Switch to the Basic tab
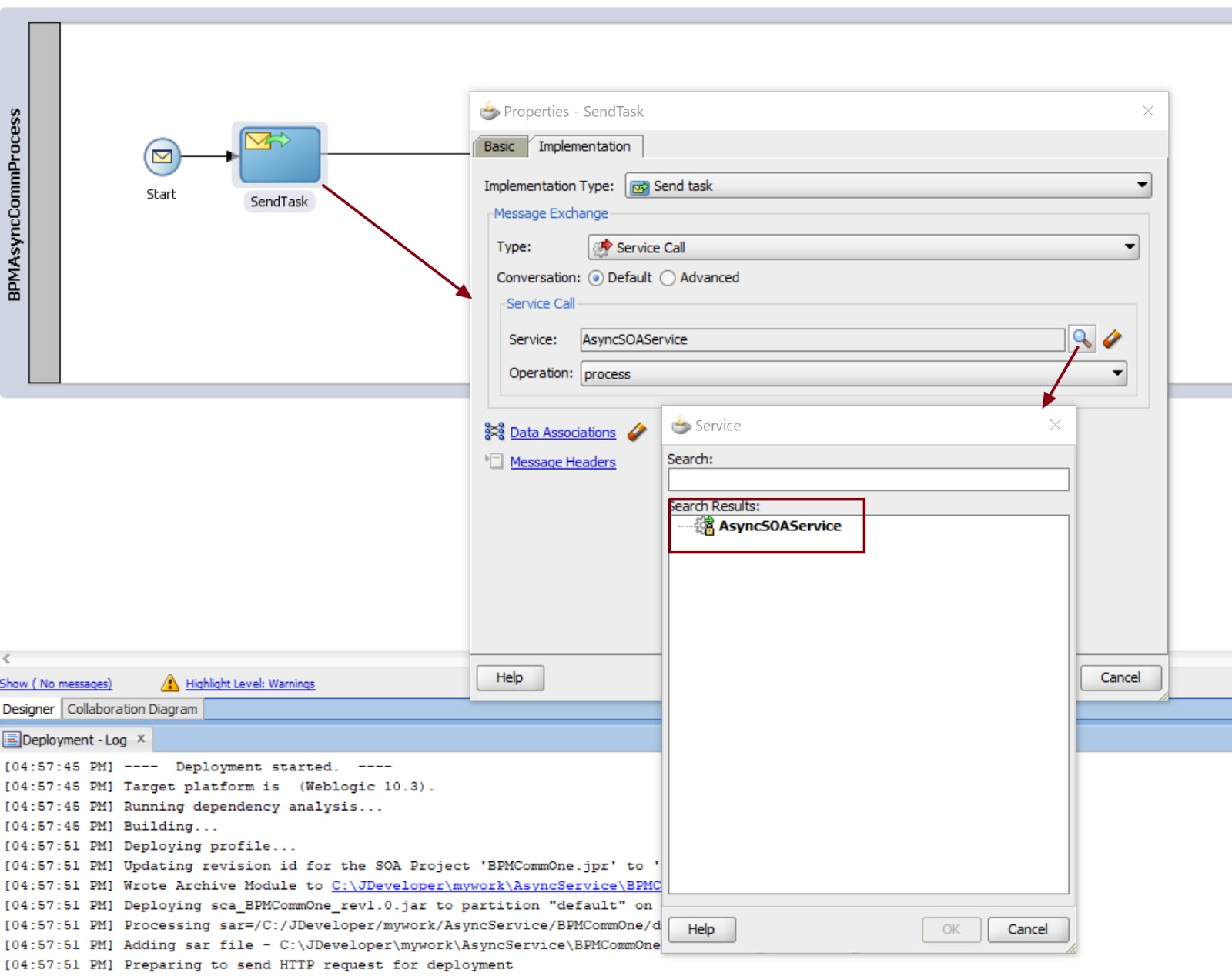1232x976 pixels. pyautogui.click(x=499, y=146)
